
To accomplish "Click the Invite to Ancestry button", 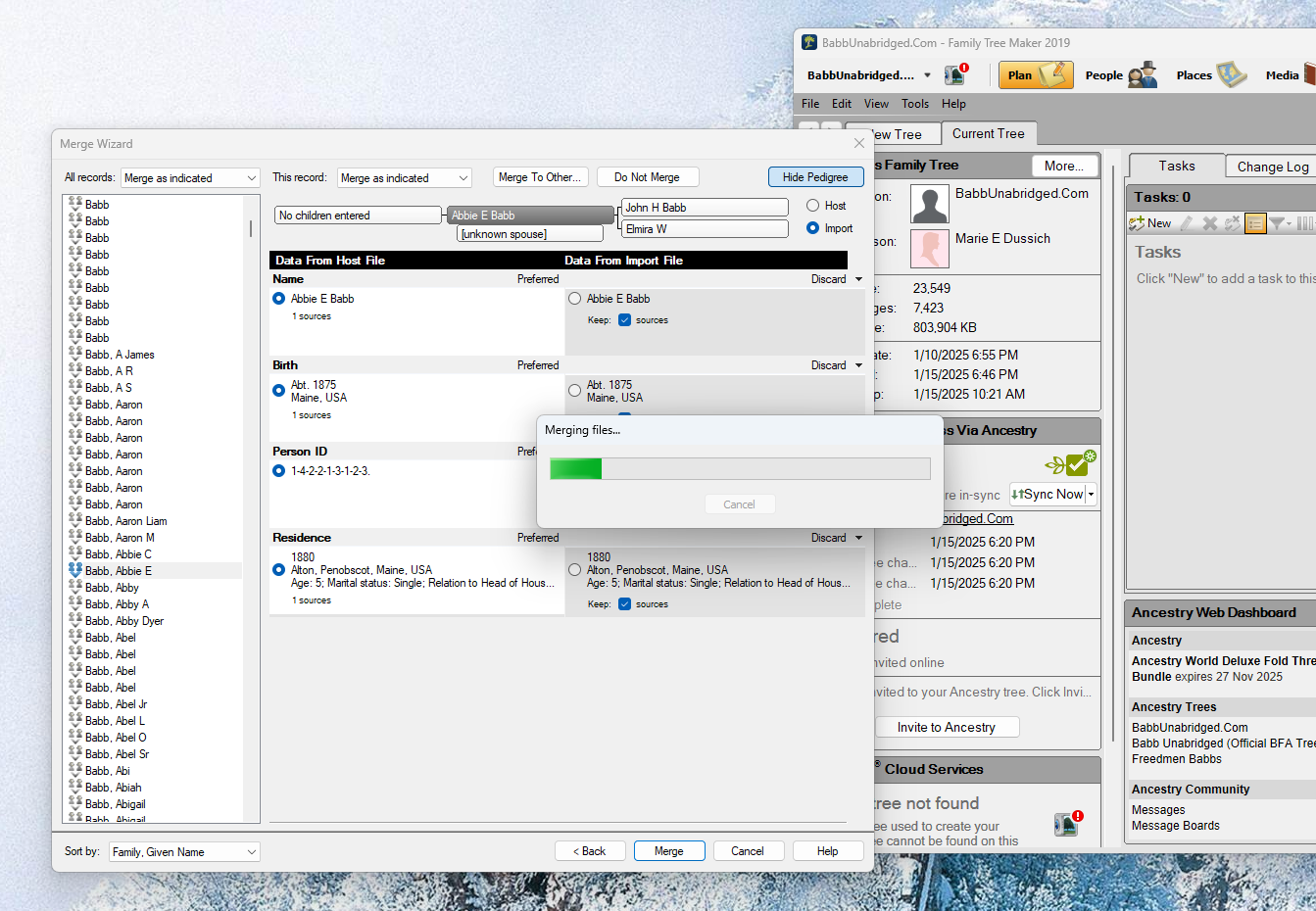I will (947, 727).
